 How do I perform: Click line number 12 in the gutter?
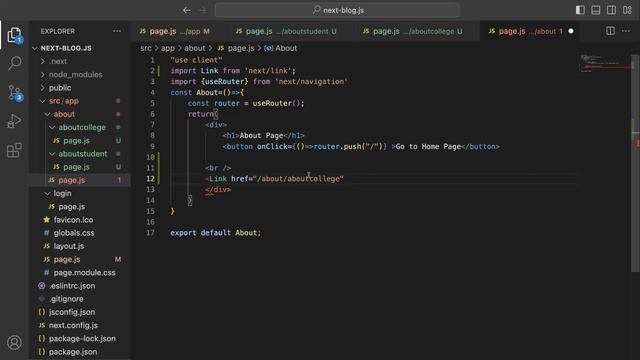(x=150, y=179)
